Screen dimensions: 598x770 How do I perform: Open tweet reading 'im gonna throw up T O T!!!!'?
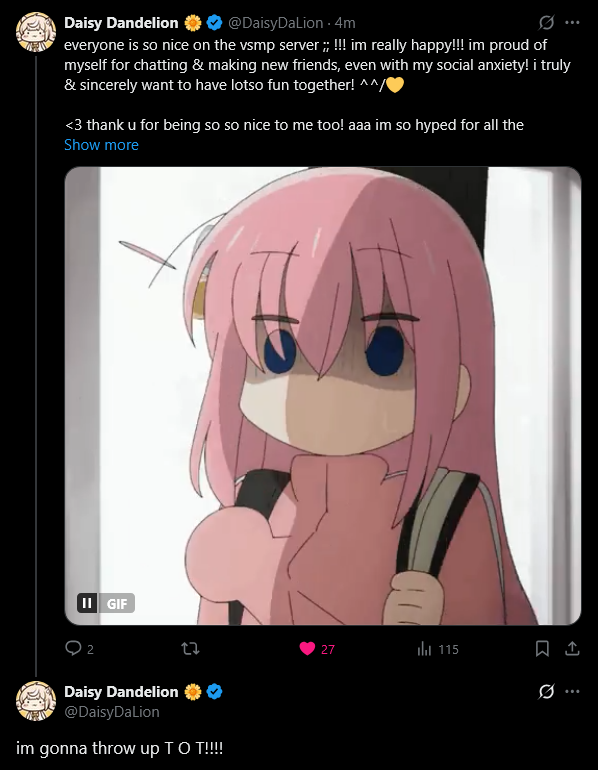coord(120,748)
